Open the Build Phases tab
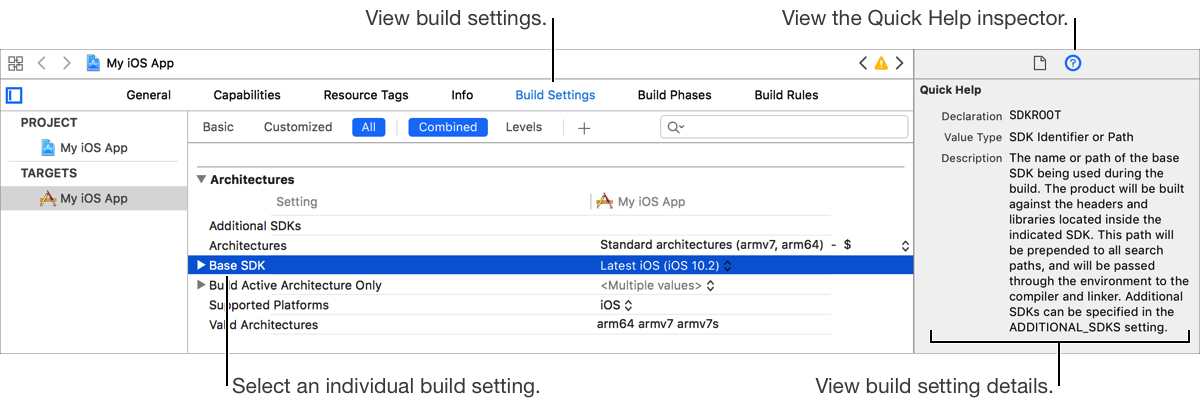The image size is (1200, 404). tap(674, 96)
